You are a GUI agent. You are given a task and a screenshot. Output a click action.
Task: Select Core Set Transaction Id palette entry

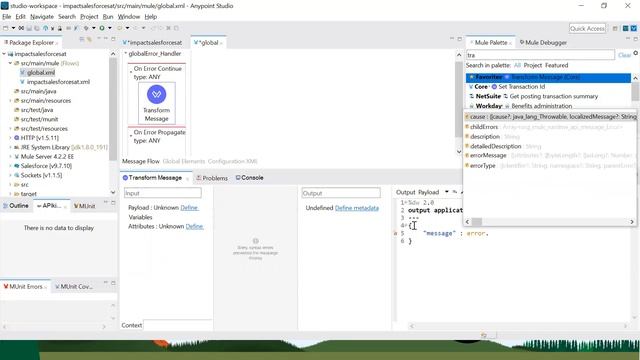pos(548,87)
